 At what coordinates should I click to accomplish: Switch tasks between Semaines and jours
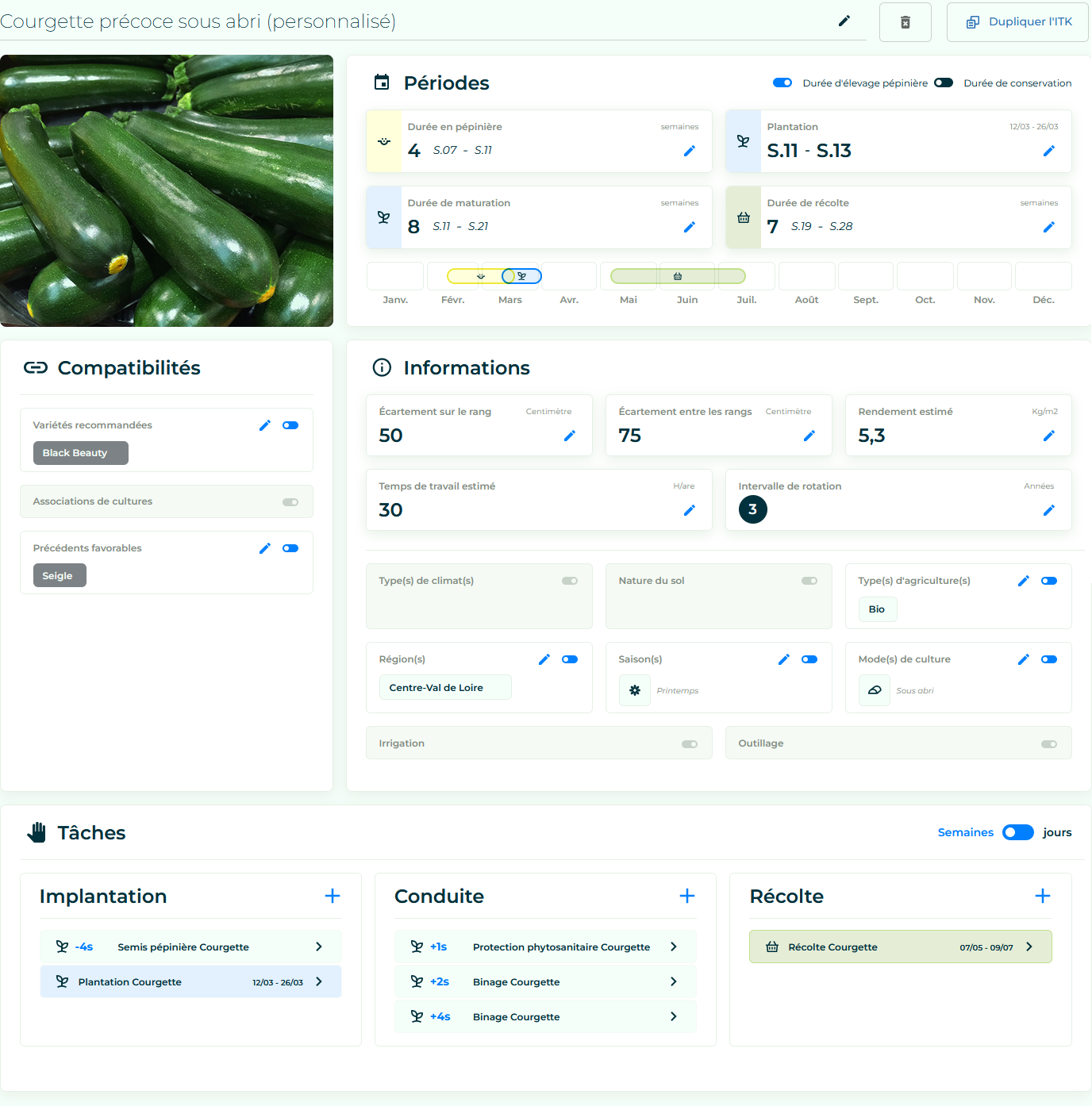(x=1018, y=832)
